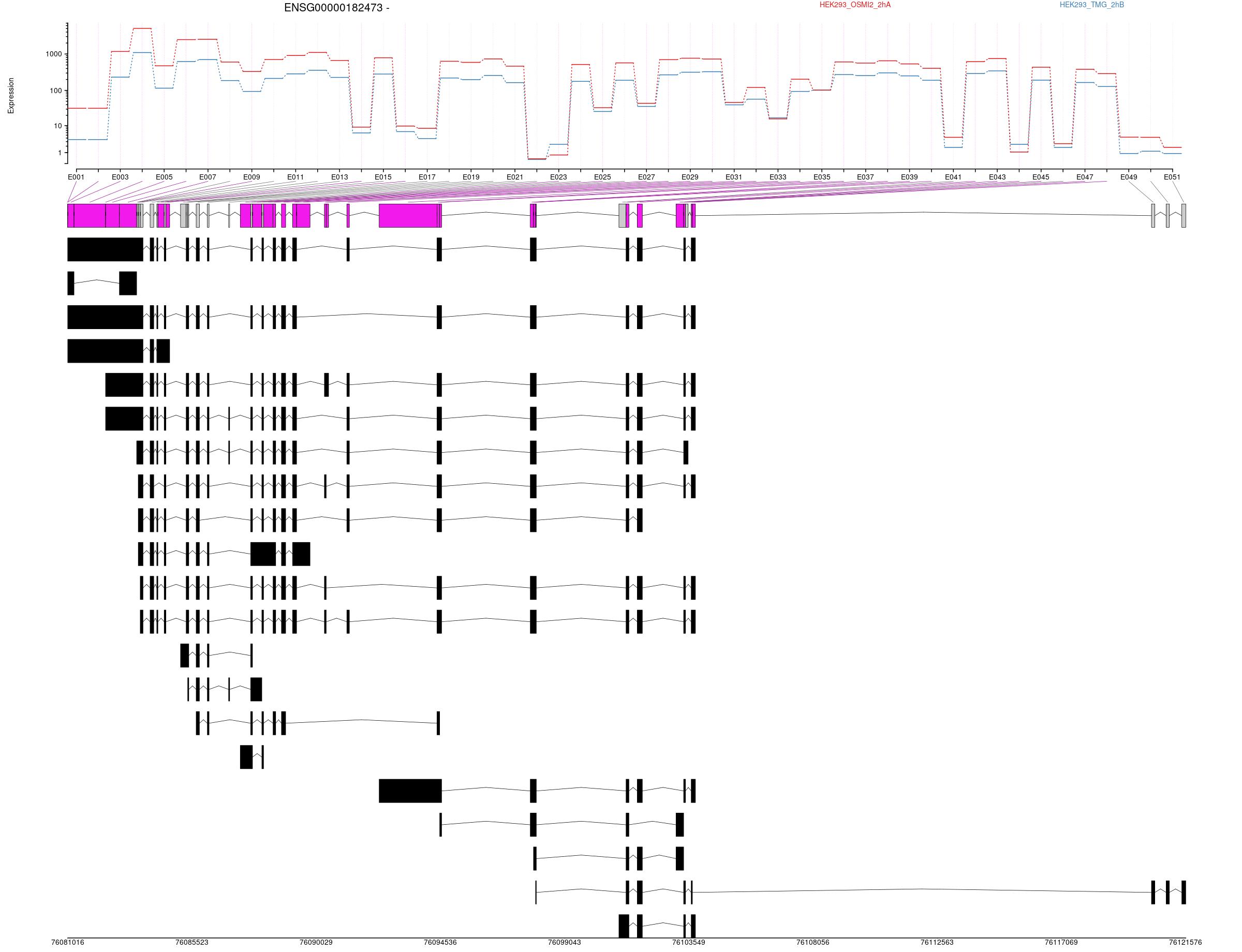Select exon bin label E031
This screenshot has width=1242, height=952.
click(x=734, y=177)
